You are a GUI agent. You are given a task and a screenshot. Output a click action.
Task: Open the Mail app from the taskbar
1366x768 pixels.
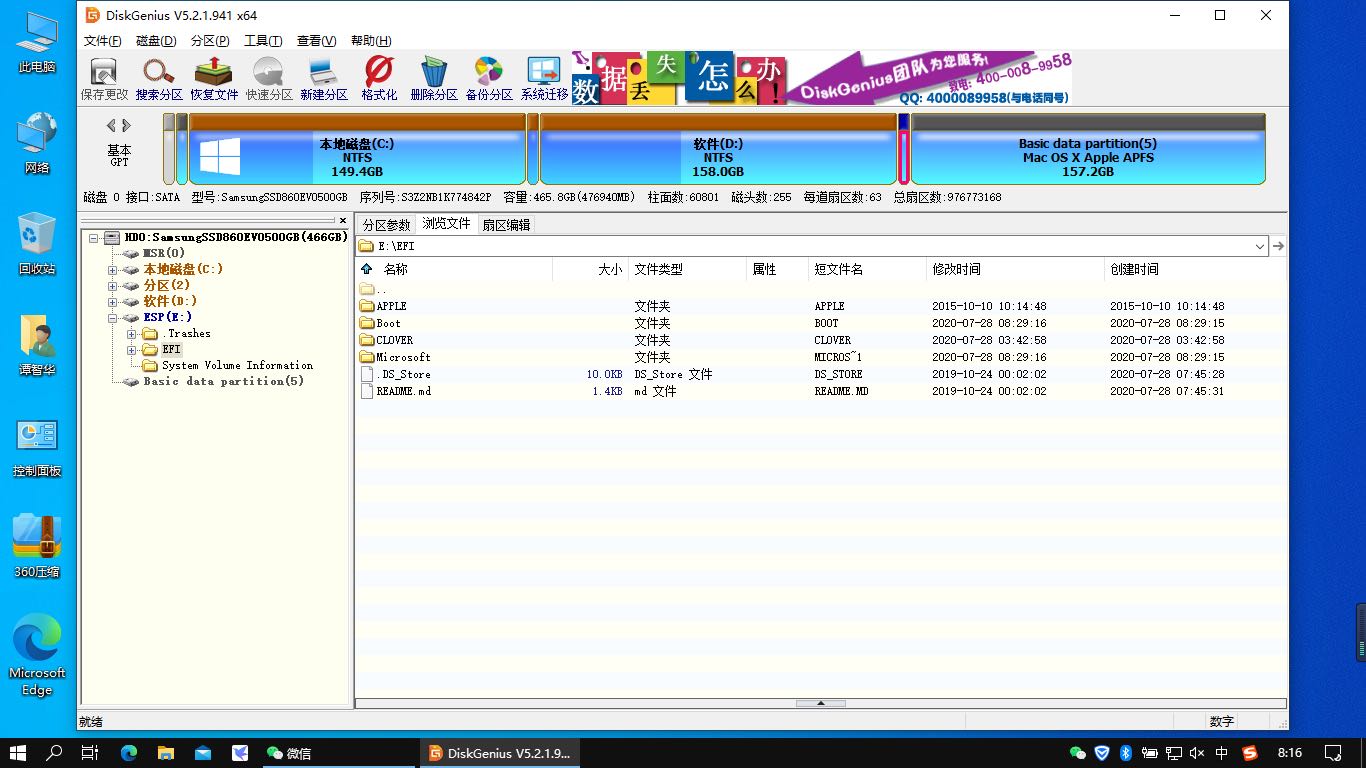coord(203,753)
